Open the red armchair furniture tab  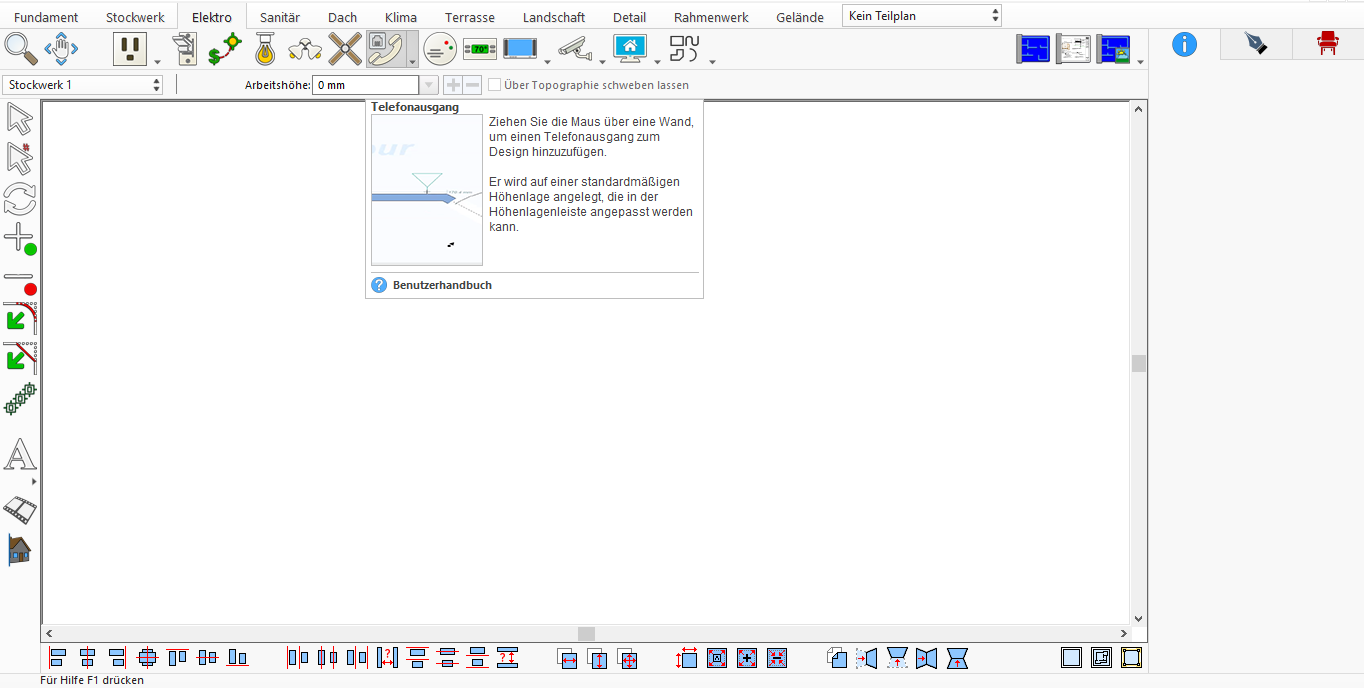[x=1327, y=44]
